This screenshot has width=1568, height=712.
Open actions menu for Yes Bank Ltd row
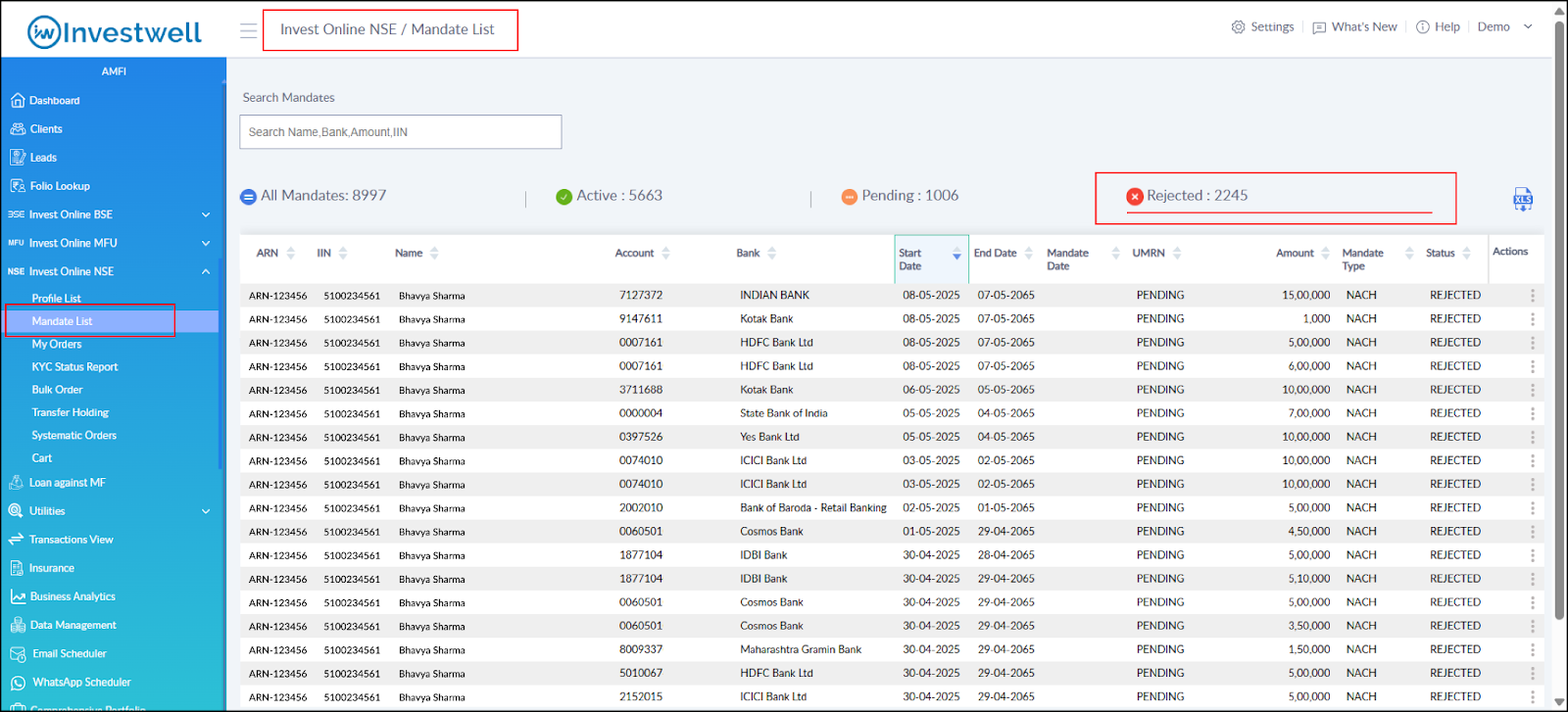[x=1532, y=437]
